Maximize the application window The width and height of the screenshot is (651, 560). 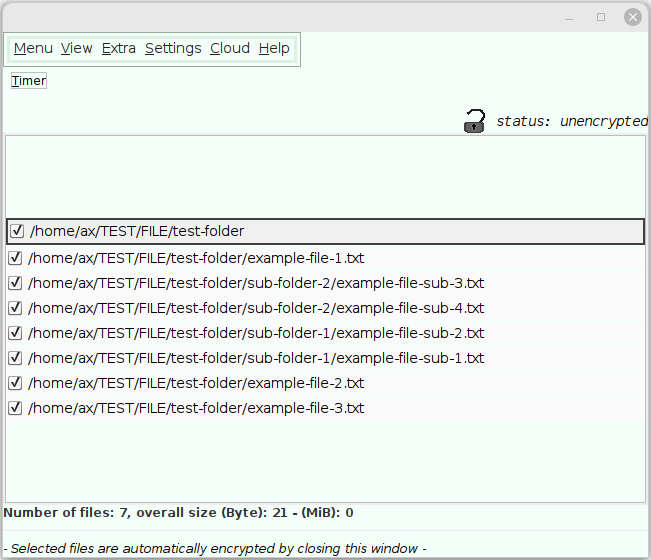(x=601, y=16)
